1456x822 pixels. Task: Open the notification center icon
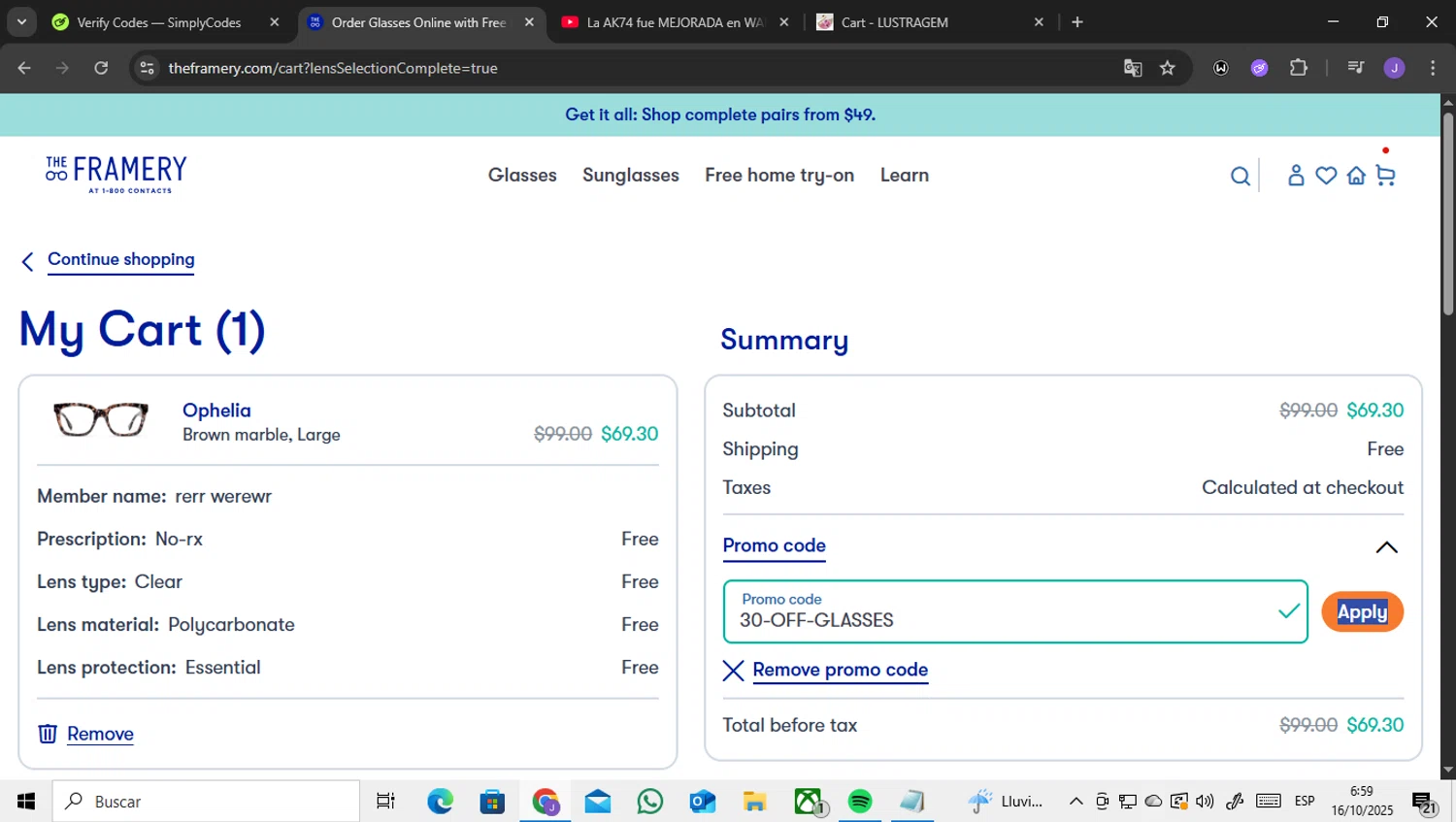click(x=1424, y=802)
